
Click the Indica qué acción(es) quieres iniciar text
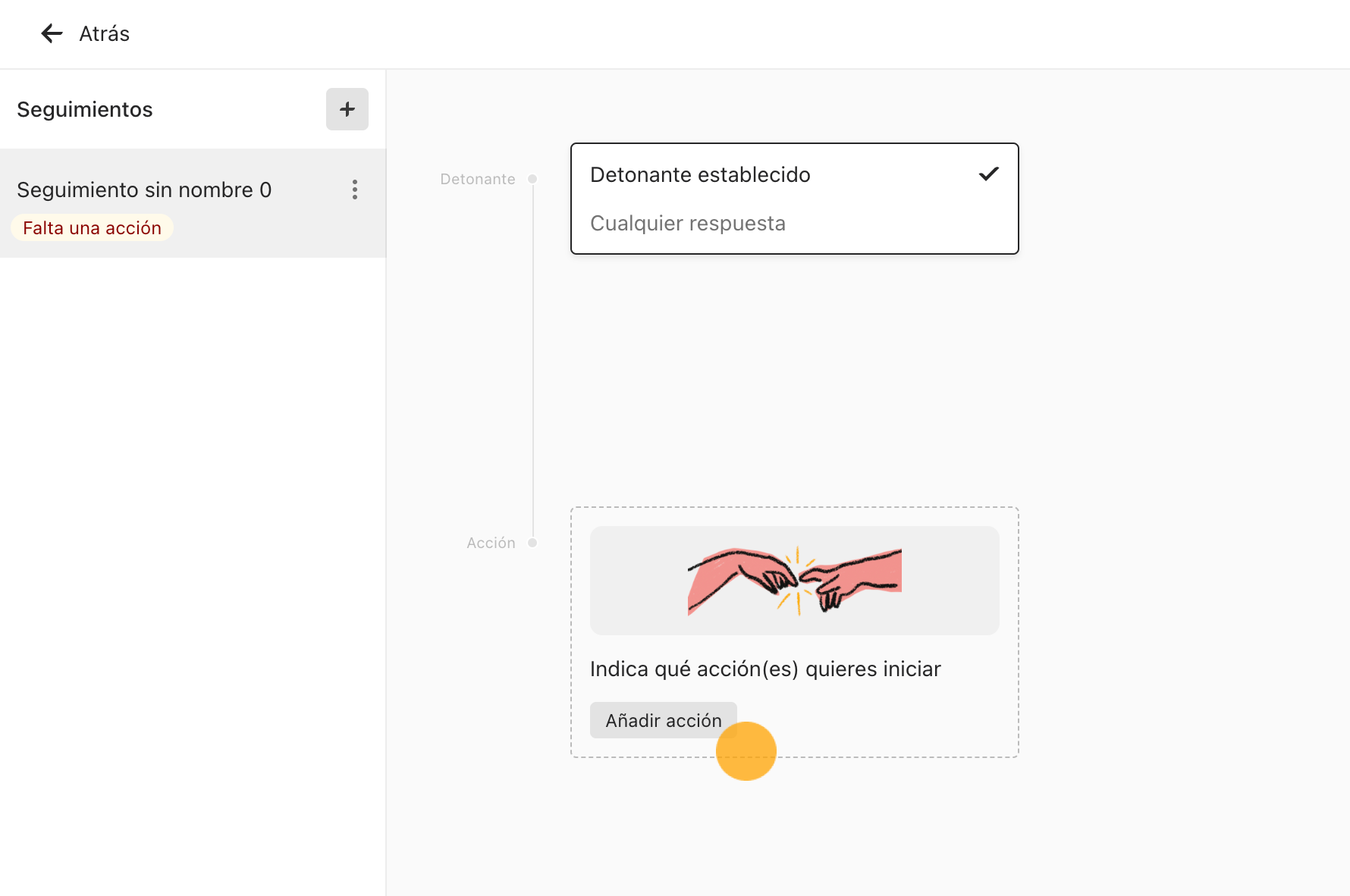click(765, 669)
